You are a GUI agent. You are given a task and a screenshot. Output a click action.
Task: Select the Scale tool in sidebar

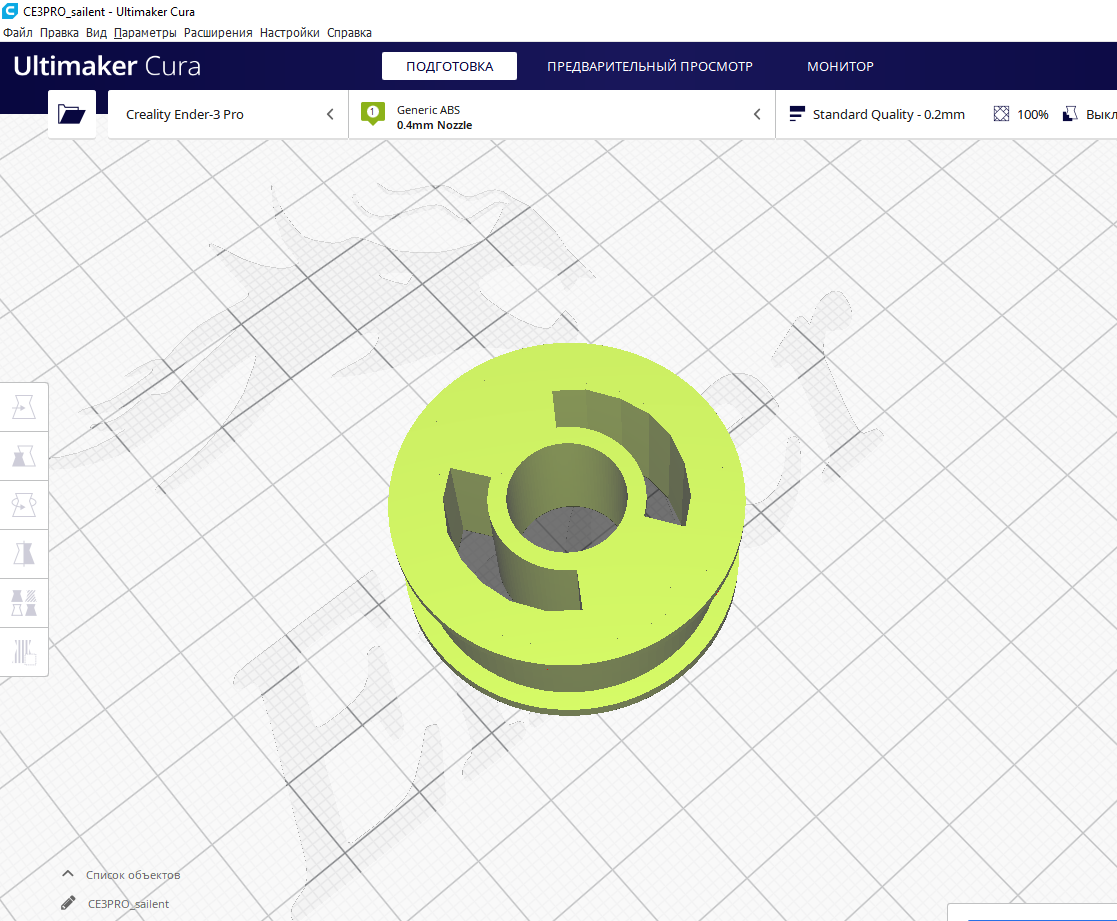24,457
